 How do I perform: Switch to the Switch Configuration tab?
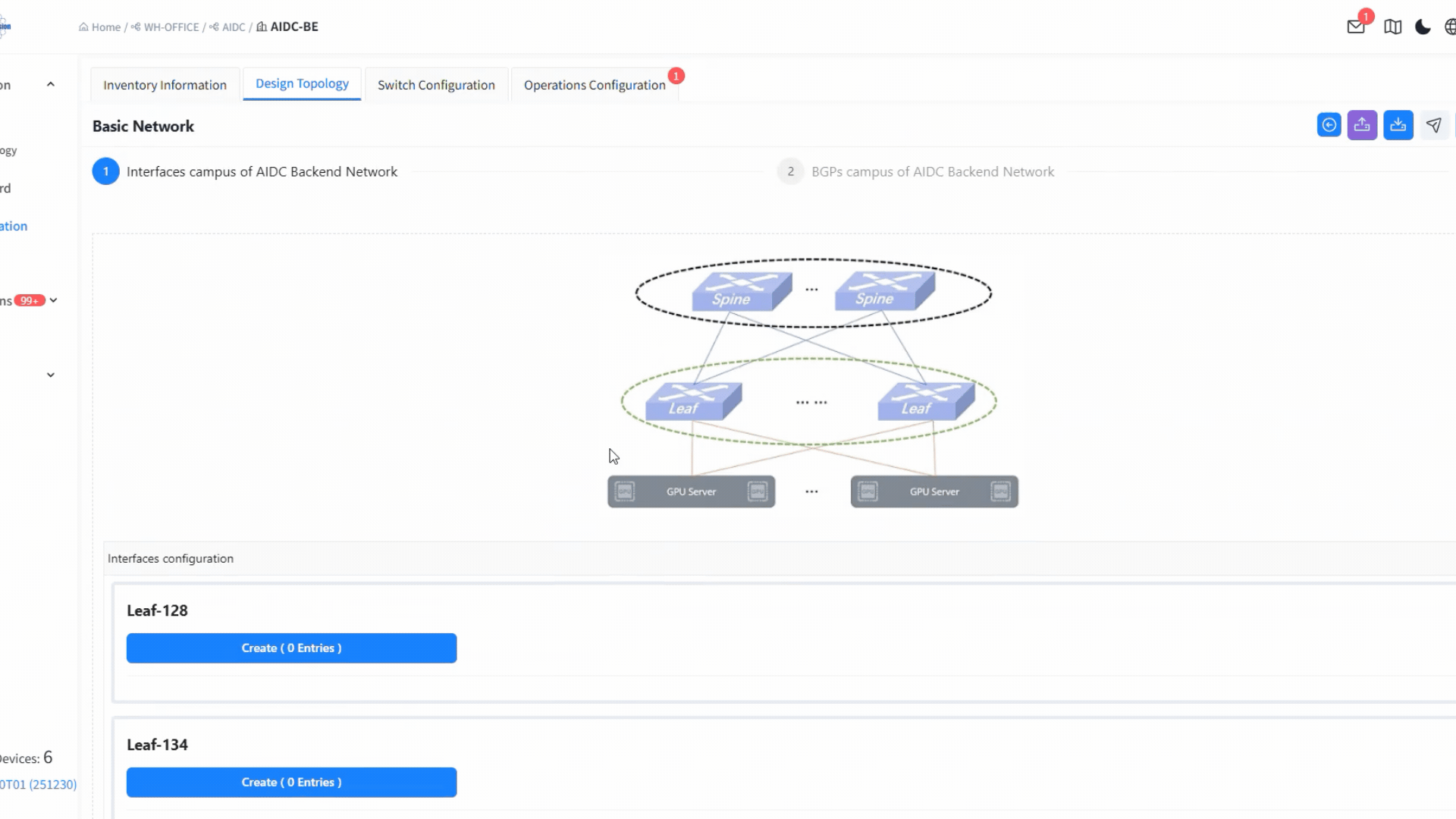[x=435, y=84]
